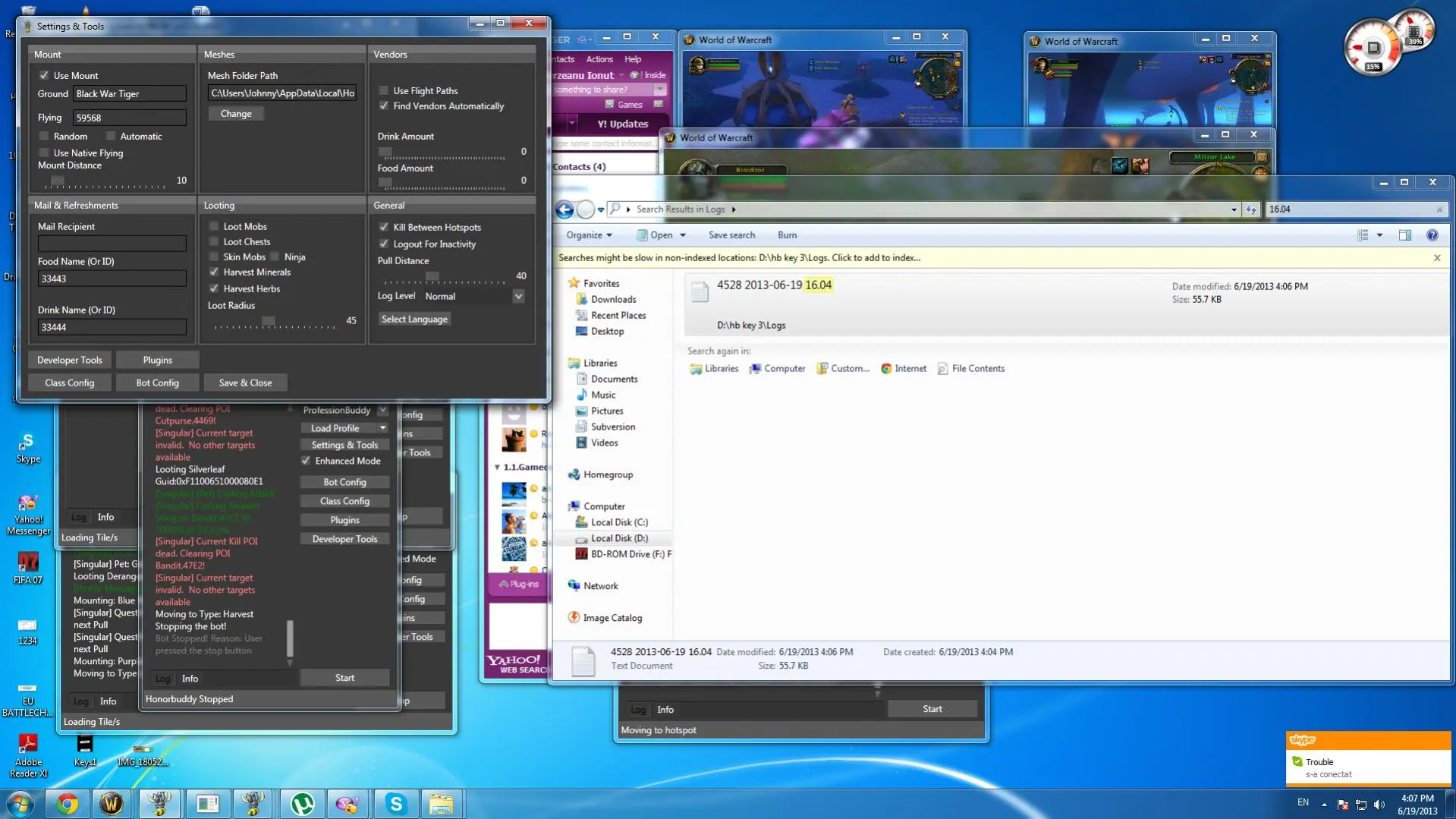Image resolution: width=1456 pixels, height=819 pixels.
Task: Click the Explorer back navigation arrow
Action: 564,209
